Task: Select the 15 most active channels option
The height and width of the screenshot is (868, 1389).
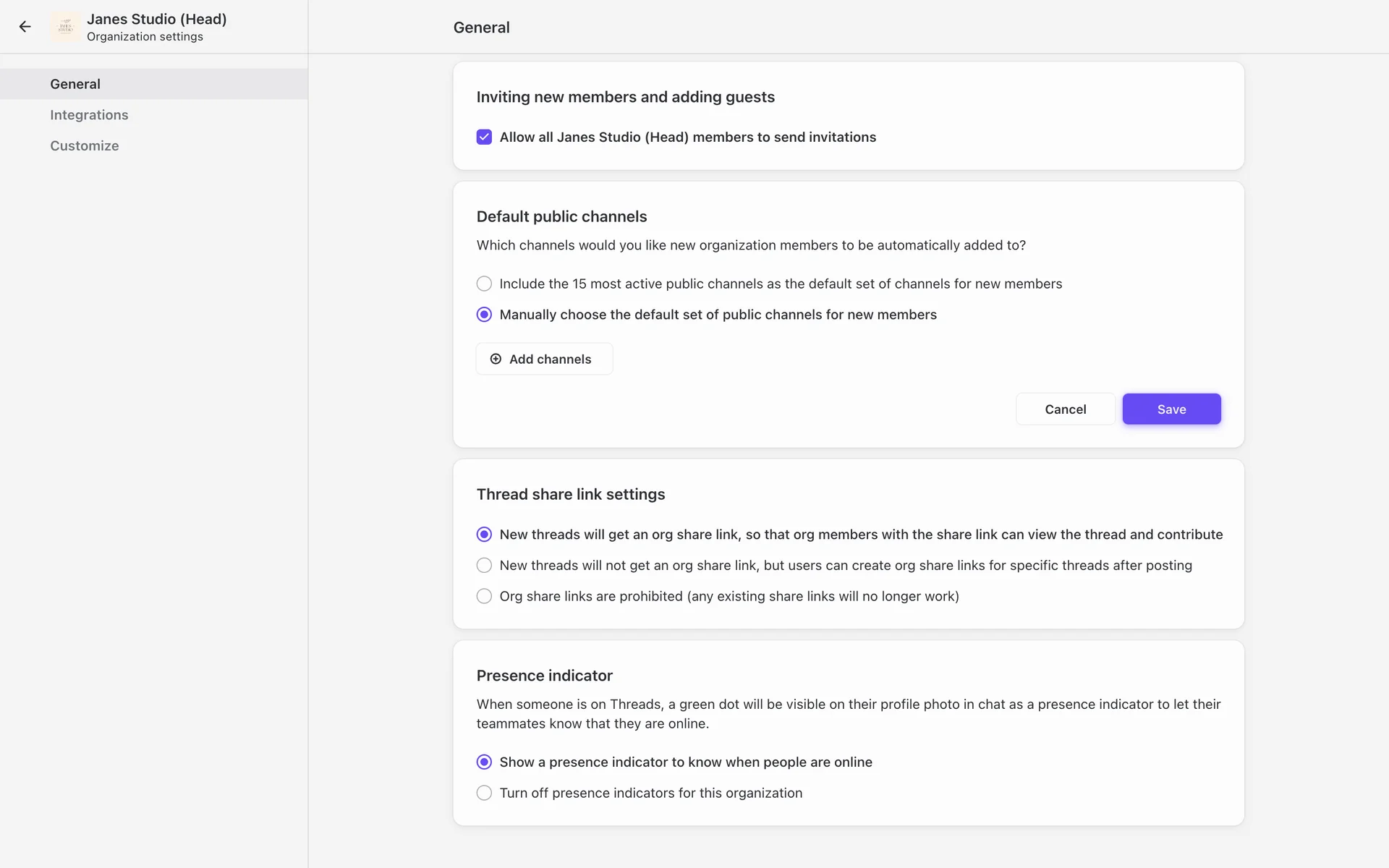Action: click(x=484, y=284)
